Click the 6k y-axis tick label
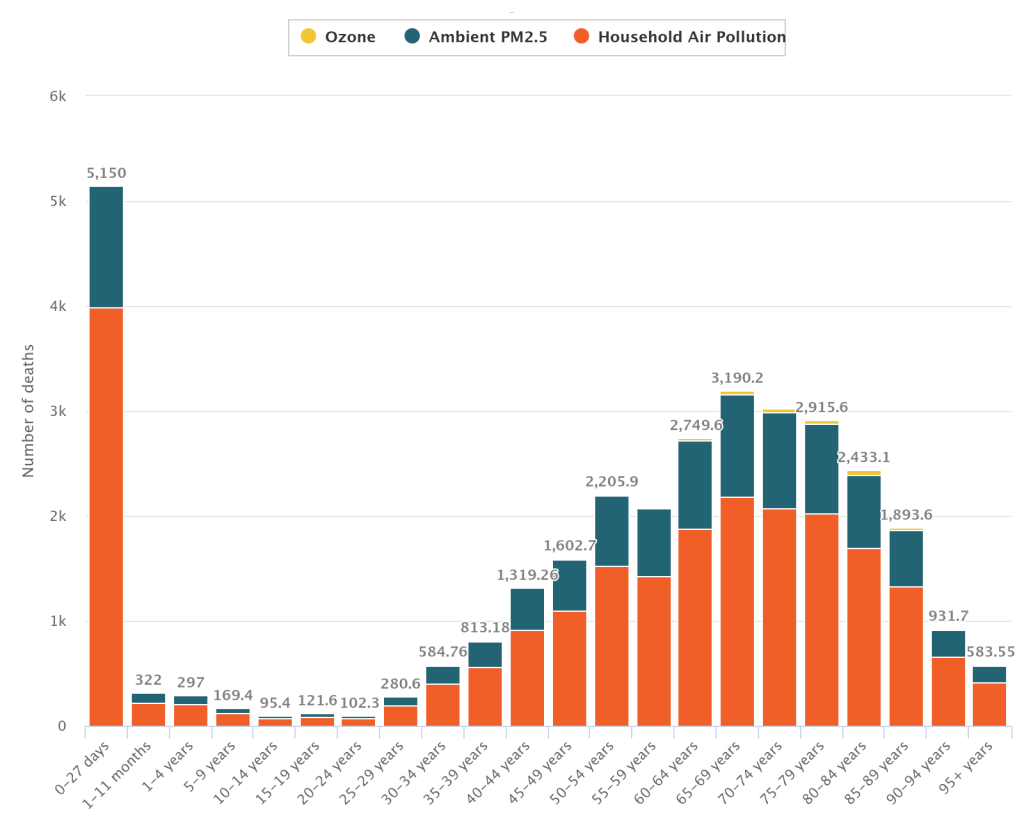The width and height of the screenshot is (1024, 832). click(58, 96)
